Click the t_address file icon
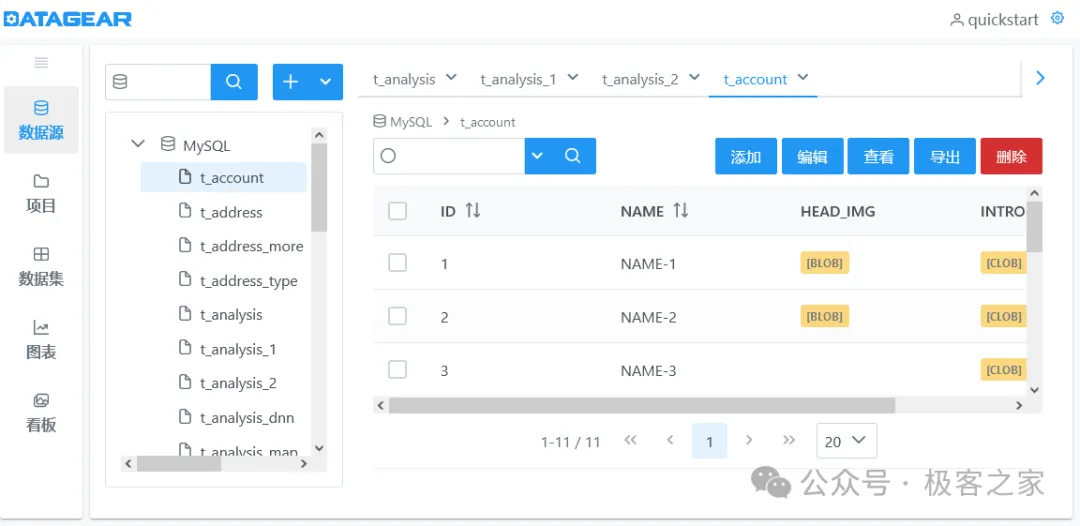Image resolution: width=1080 pixels, height=526 pixels. point(185,211)
